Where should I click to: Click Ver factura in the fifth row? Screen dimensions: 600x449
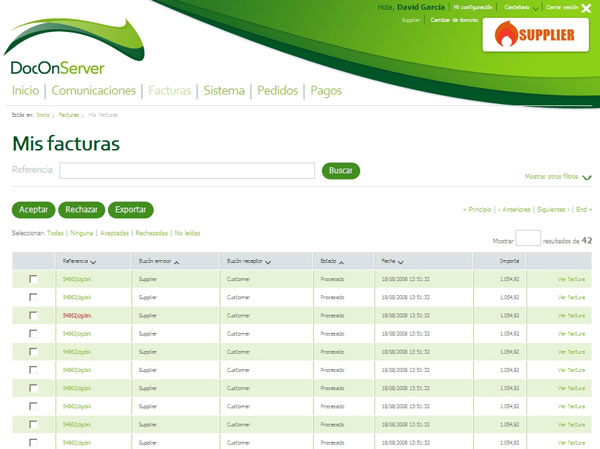click(571, 352)
